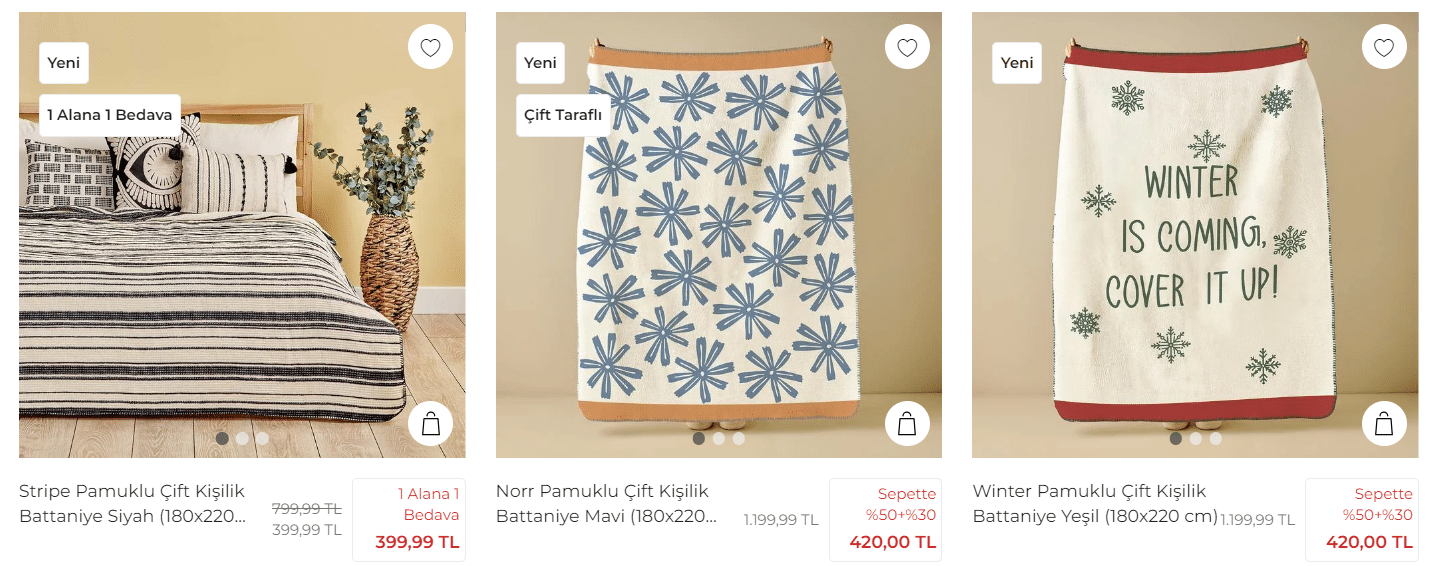Show second image of Winter blanket
1437x566 pixels.
point(1195,438)
